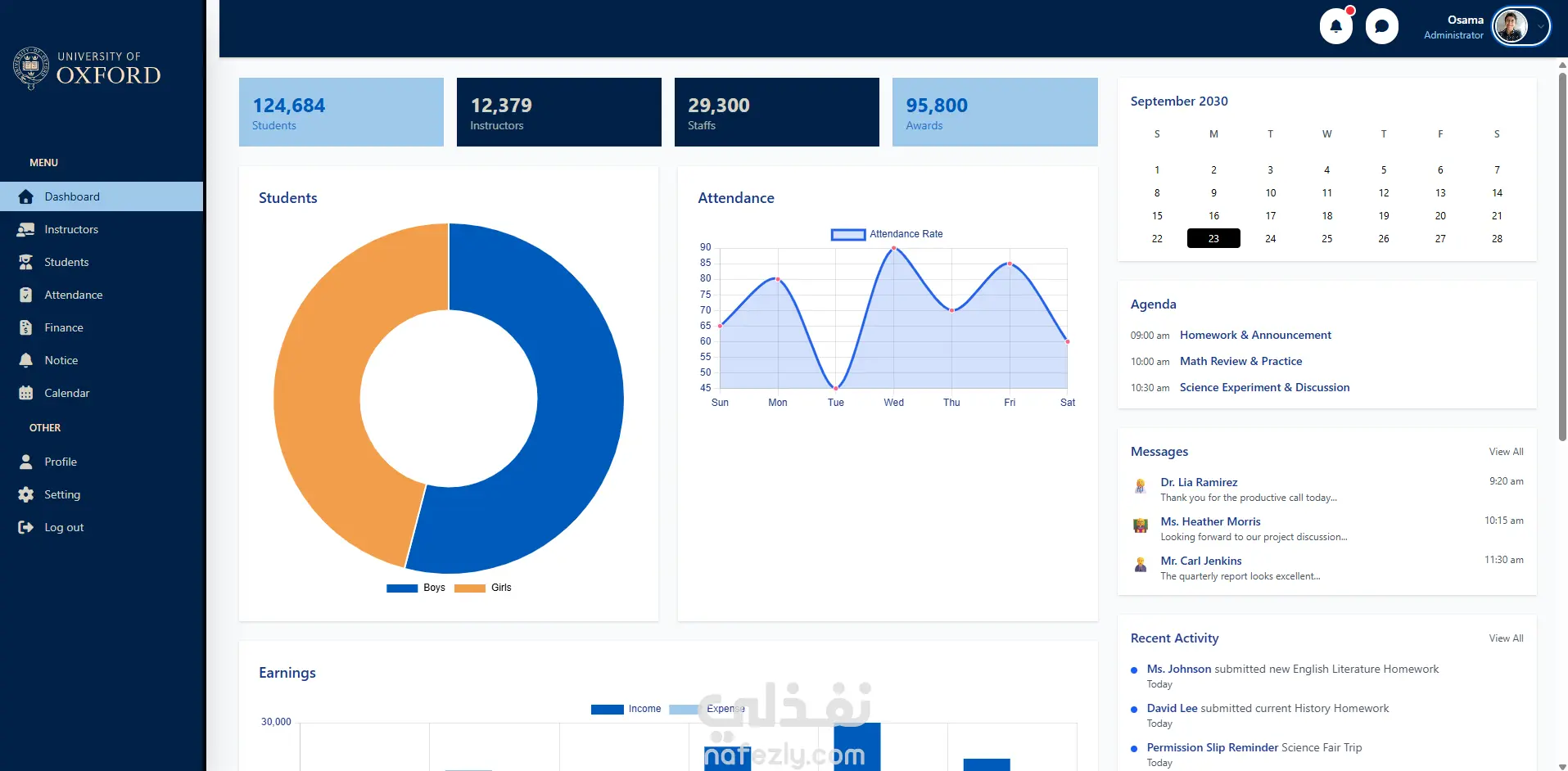Open the notifications bell icon
This screenshot has width=1568, height=771.
(1335, 26)
